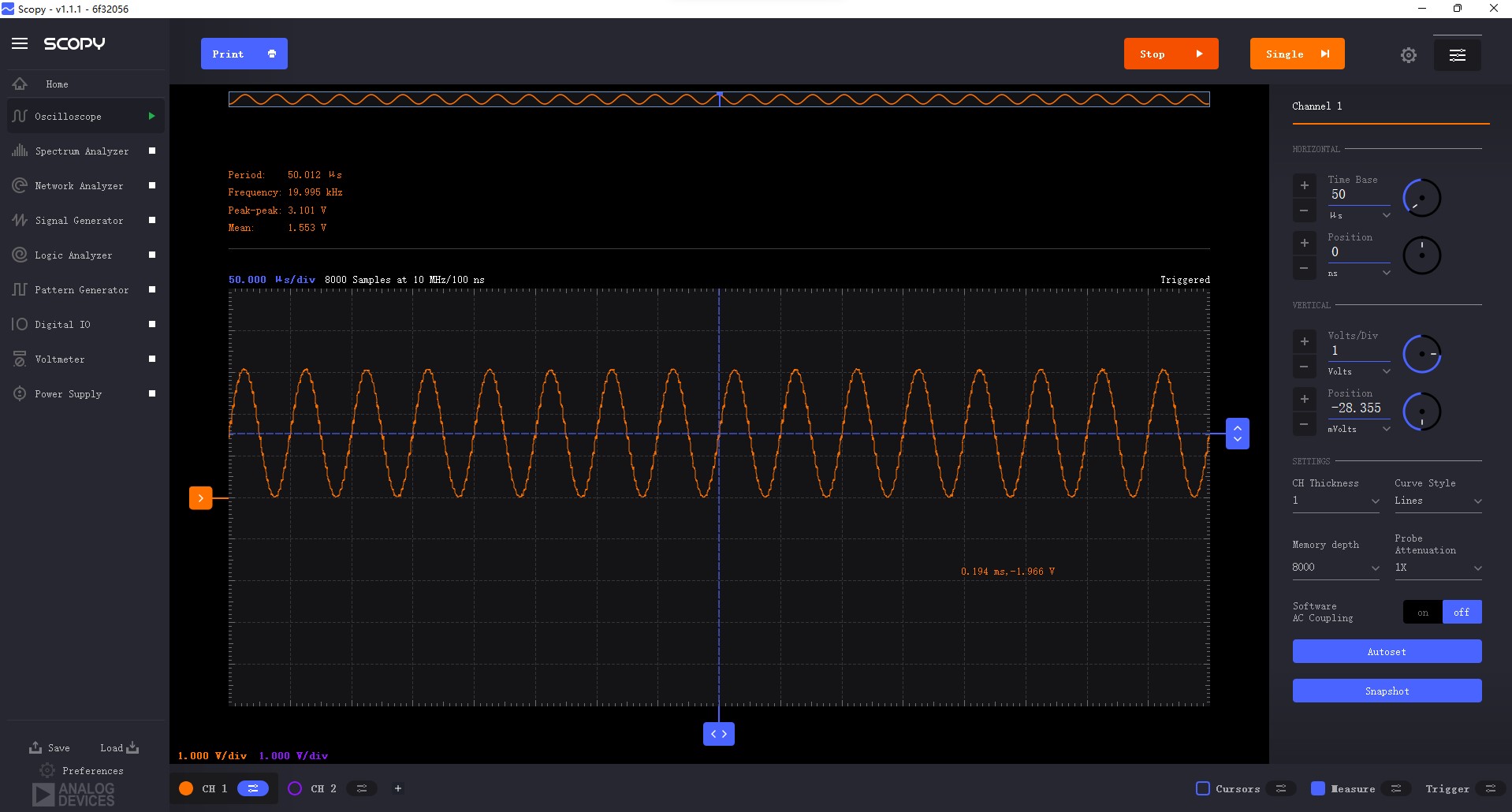Click the Time Base value field

pyautogui.click(x=1359, y=195)
